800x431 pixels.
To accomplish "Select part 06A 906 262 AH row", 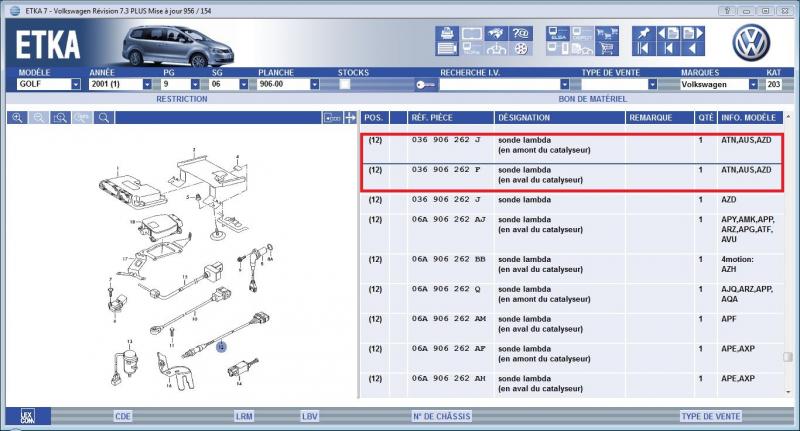I will coord(571,384).
